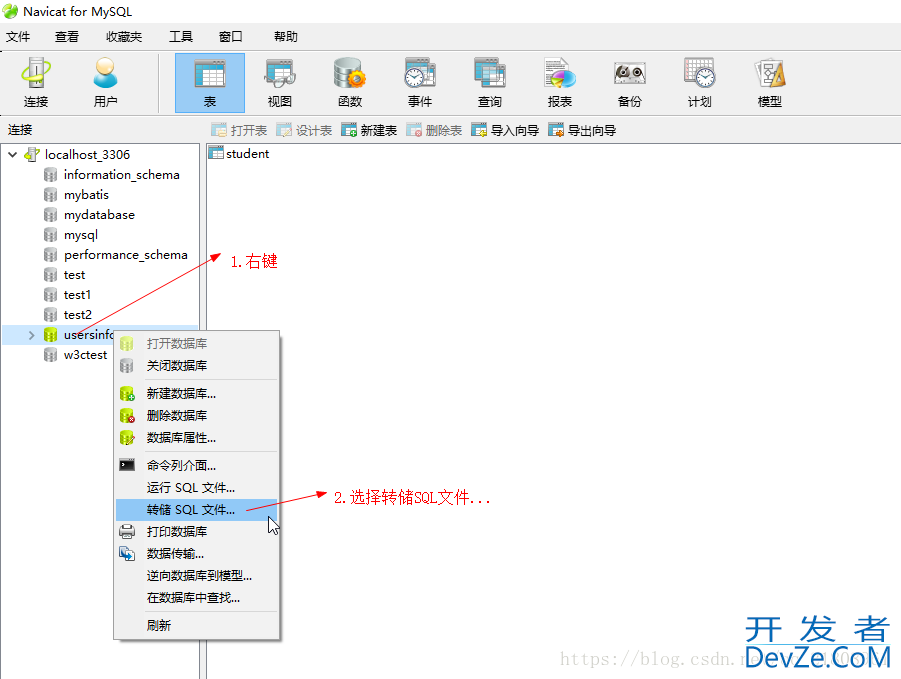Select the 备份 (Backup) toolbar icon
The width and height of the screenshot is (901, 679).
point(629,82)
